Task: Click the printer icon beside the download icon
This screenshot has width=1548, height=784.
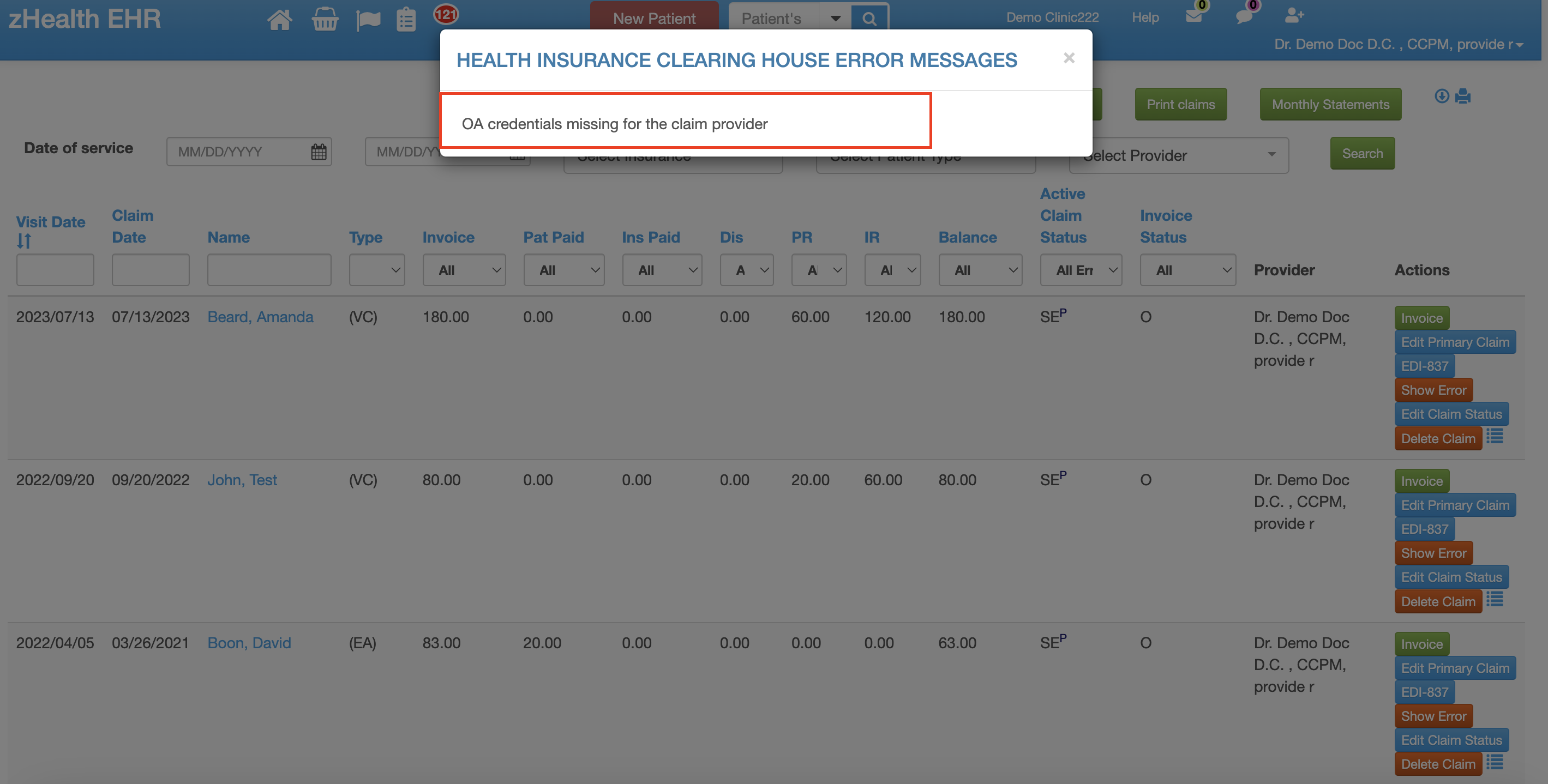Action: coord(1463,96)
